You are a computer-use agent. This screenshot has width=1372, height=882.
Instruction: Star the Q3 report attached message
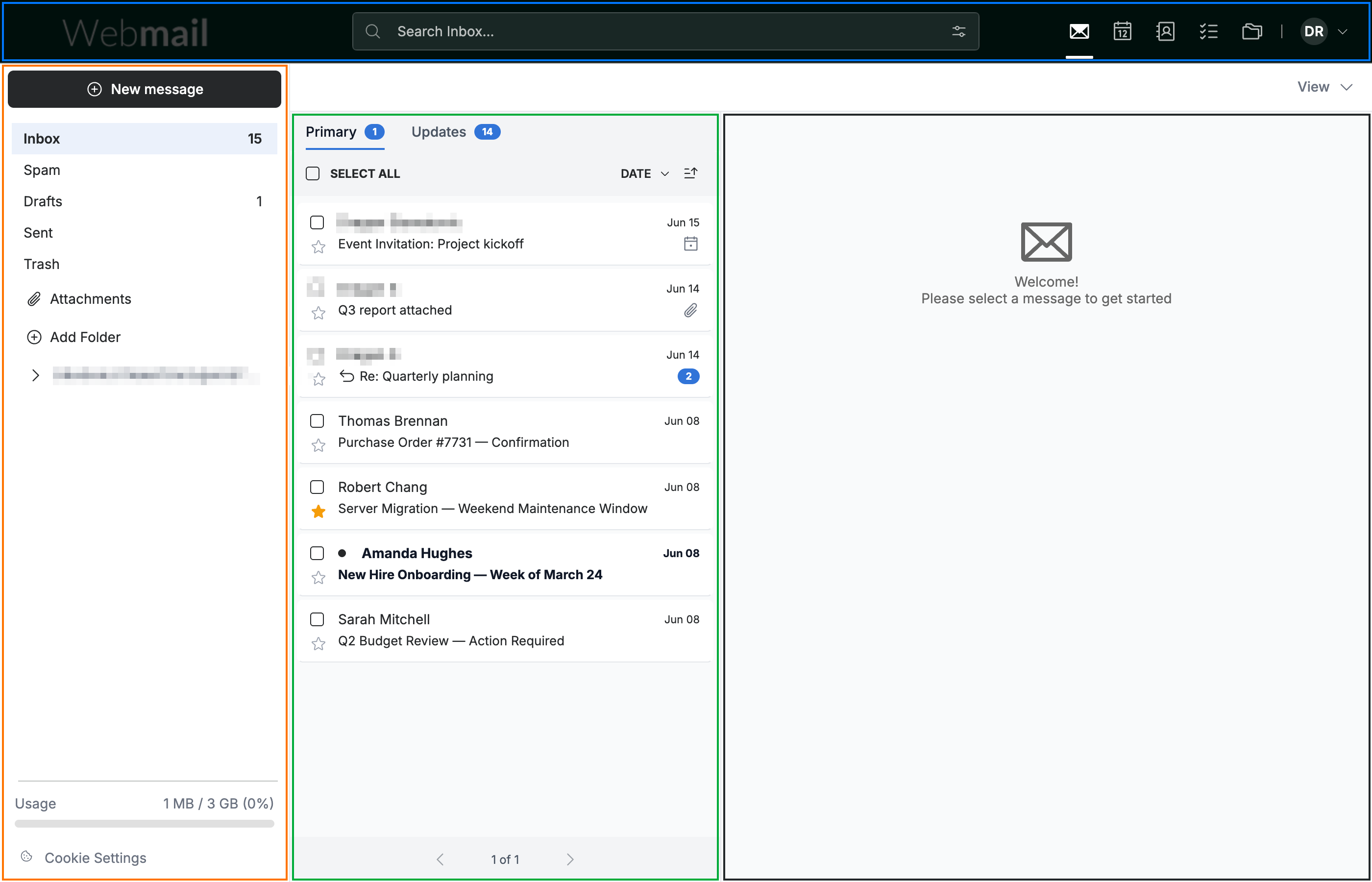pos(318,313)
